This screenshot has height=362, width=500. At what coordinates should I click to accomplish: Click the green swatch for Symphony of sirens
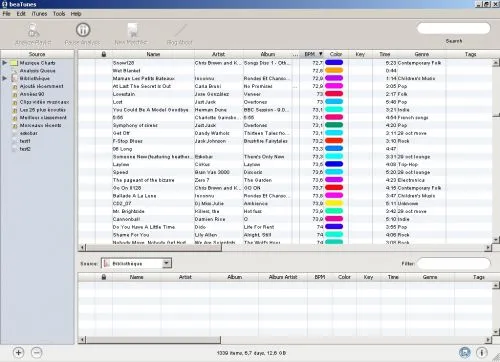pyautogui.click(x=334, y=125)
